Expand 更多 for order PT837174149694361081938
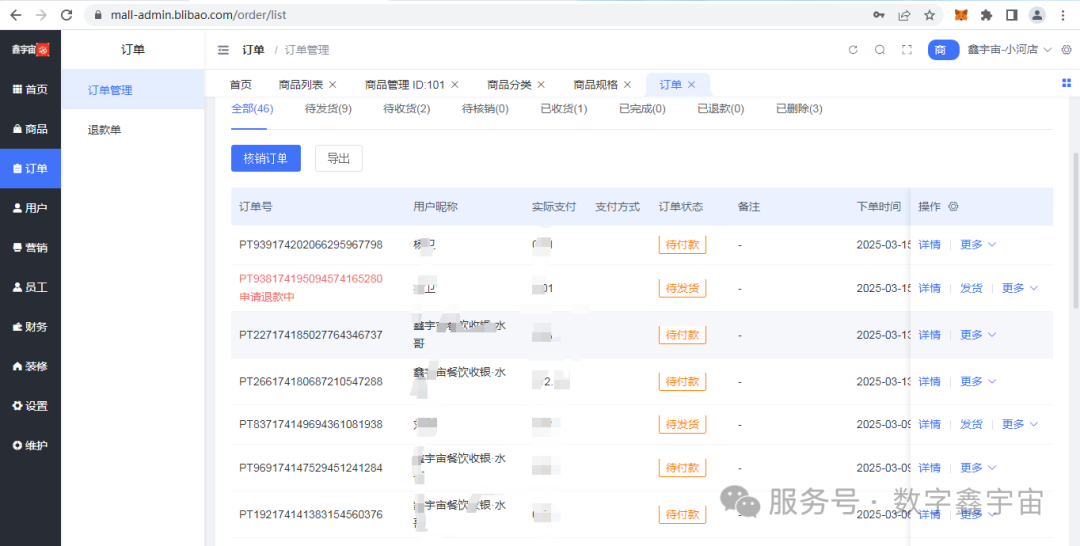1080x546 pixels. coord(1019,424)
